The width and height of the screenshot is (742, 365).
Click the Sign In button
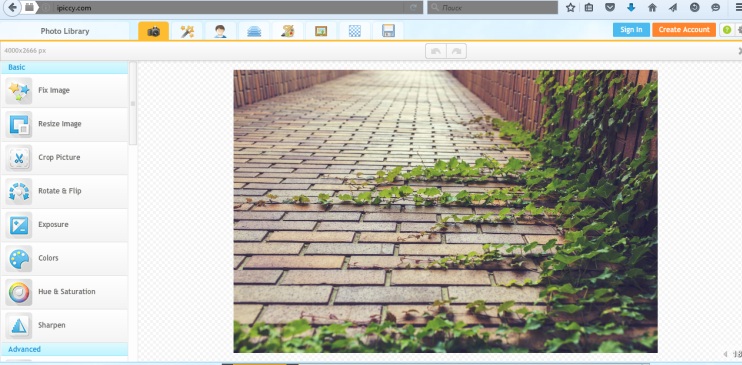pos(631,29)
